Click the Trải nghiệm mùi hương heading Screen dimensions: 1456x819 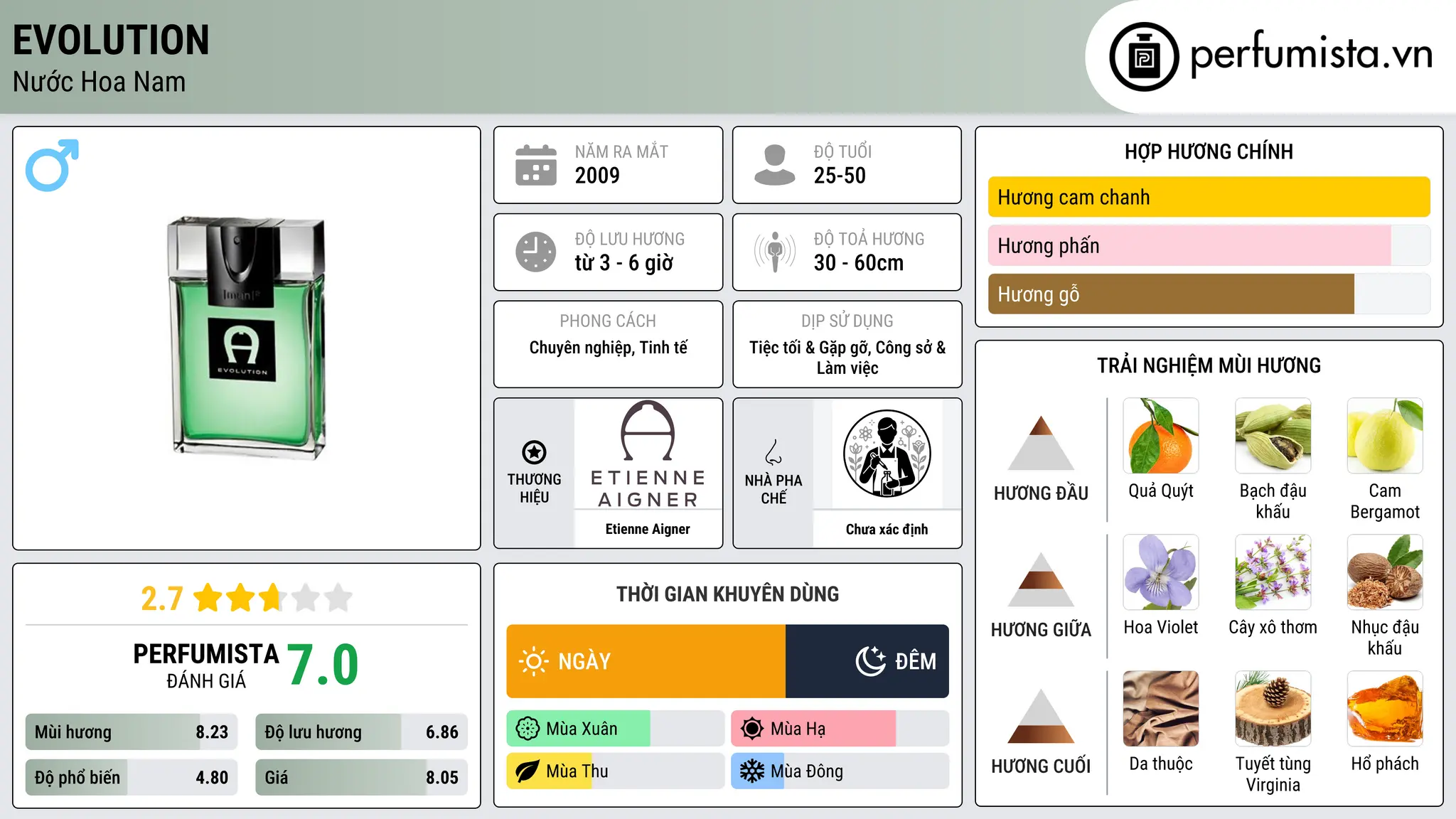pyautogui.click(x=1209, y=365)
